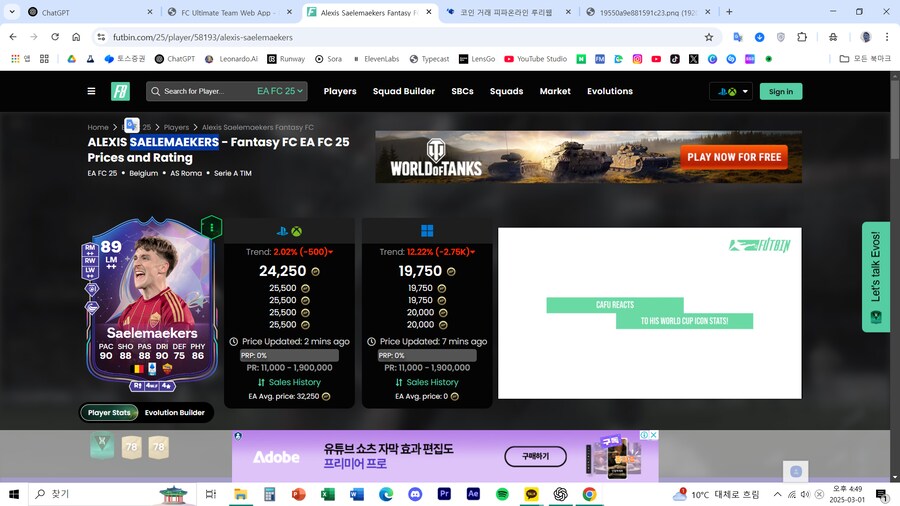Viewport: 900px width, 506px height.
Task: Go to browser home page icon
Action: point(76,37)
